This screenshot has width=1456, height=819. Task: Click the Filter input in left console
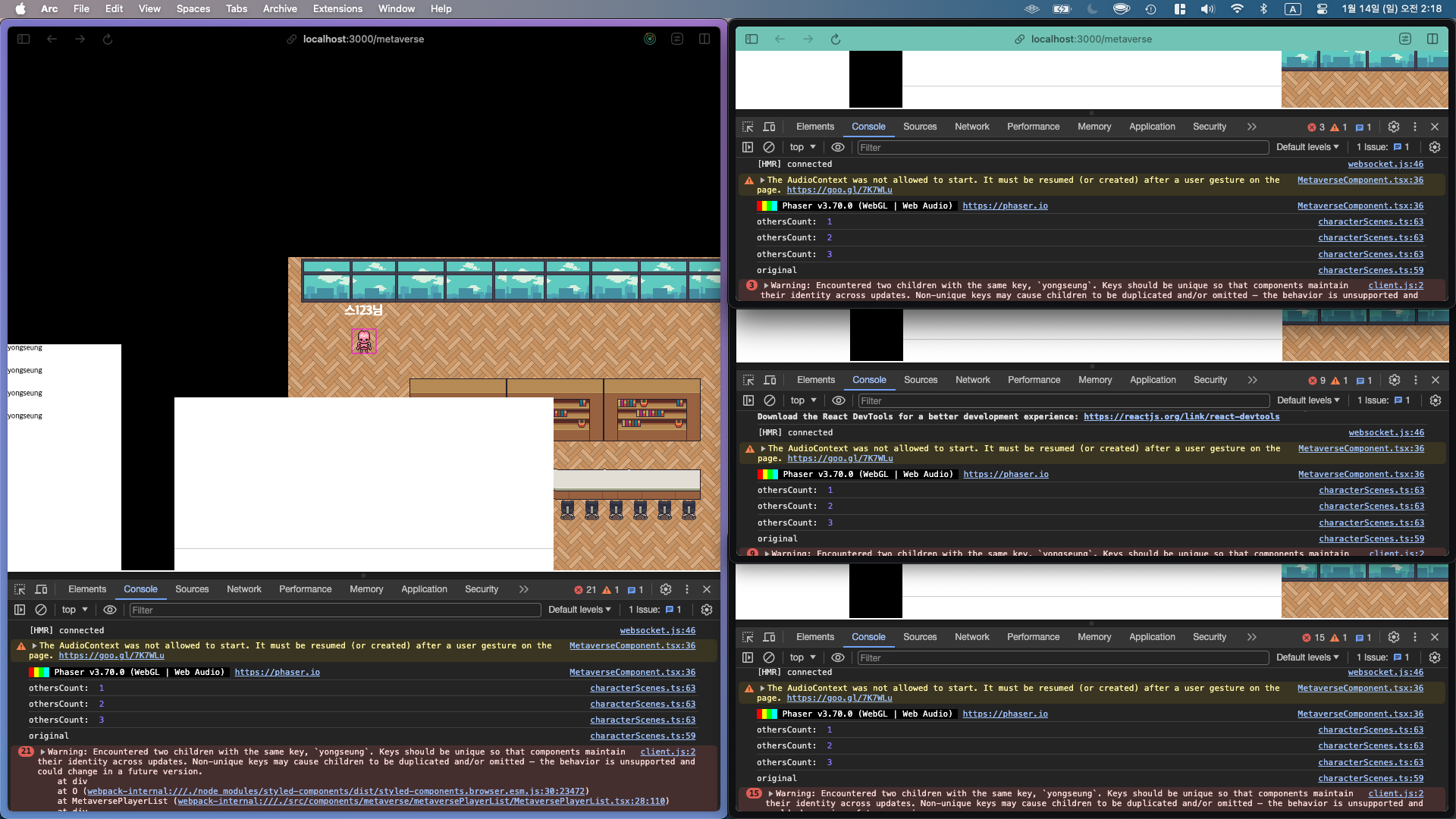[x=334, y=610]
